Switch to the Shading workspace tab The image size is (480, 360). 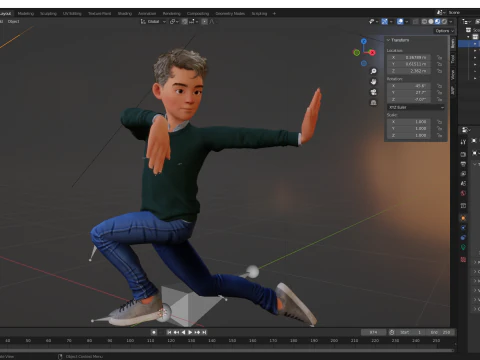pos(125,14)
